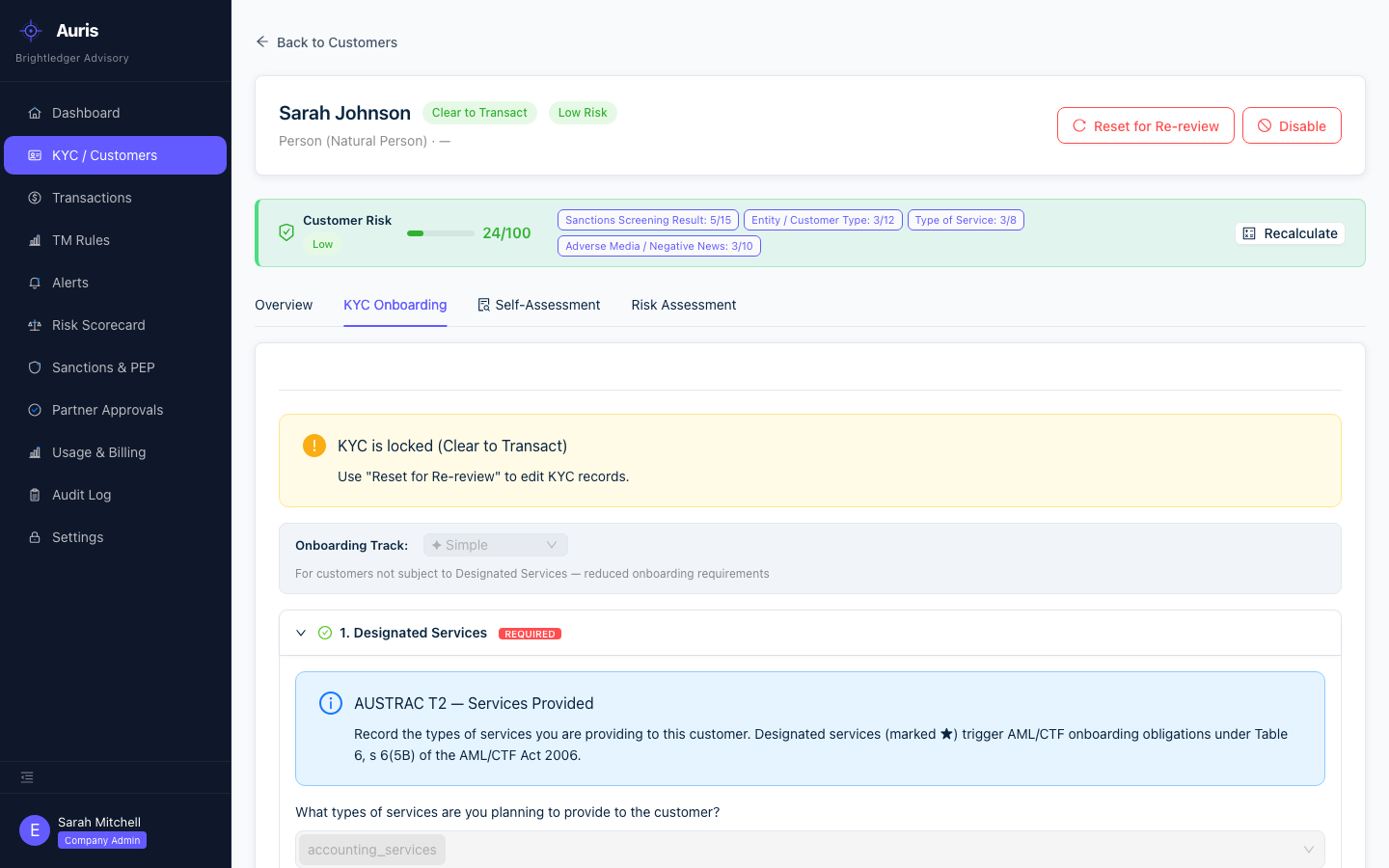The height and width of the screenshot is (868, 1389).
Task: Click the Alerts bell icon
Action: pyautogui.click(x=35, y=283)
